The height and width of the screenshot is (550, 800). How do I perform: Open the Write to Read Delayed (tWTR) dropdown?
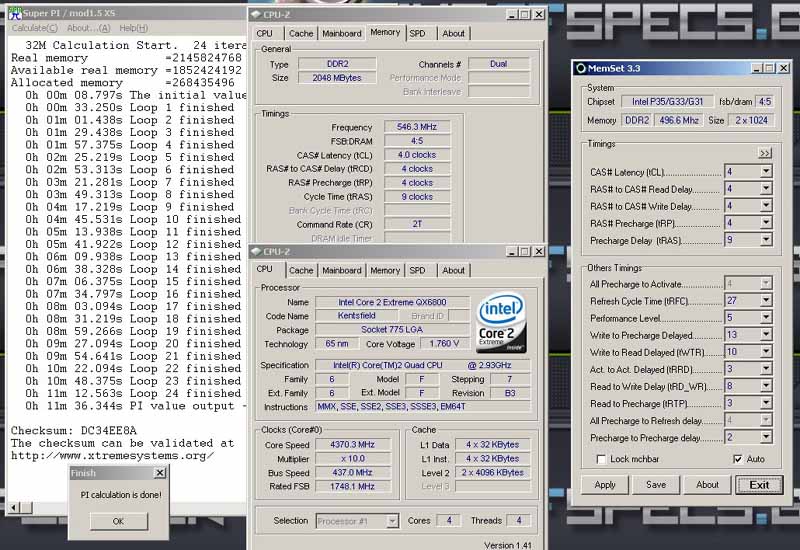coord(766,352)
